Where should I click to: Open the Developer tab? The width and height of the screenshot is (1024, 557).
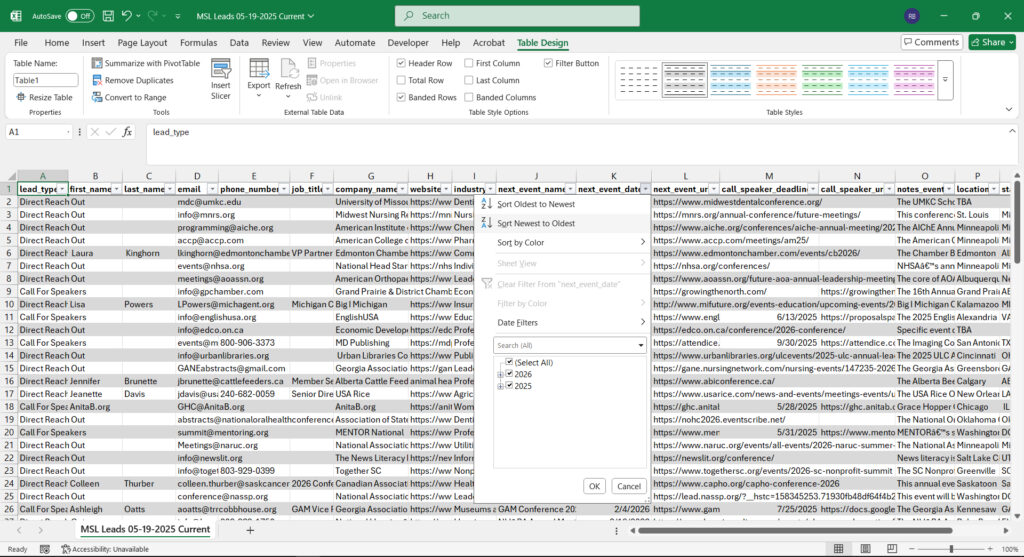pos(408,42)
